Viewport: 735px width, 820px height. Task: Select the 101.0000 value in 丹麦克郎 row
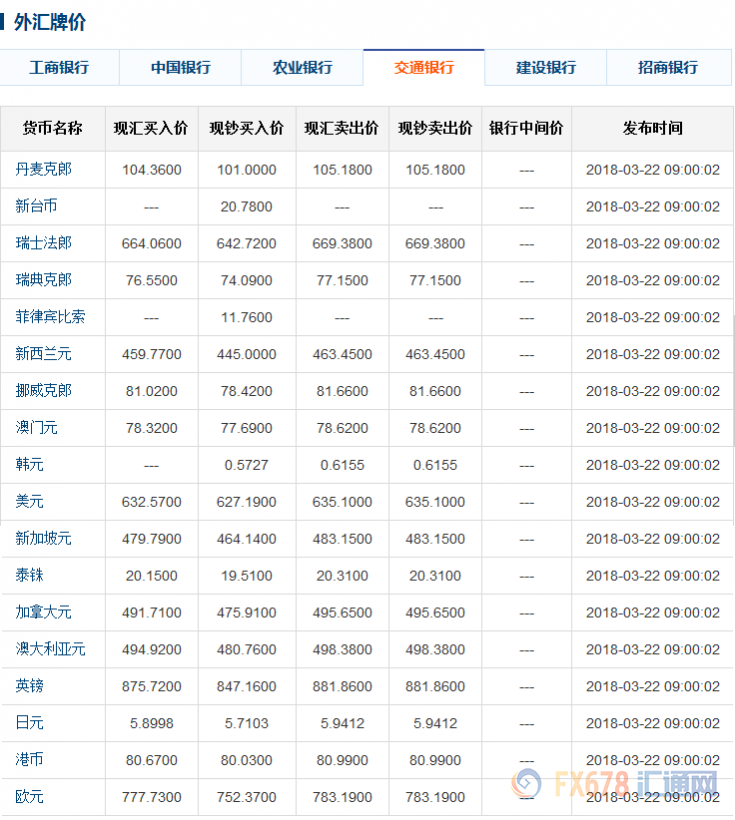(x=246, y=170)
